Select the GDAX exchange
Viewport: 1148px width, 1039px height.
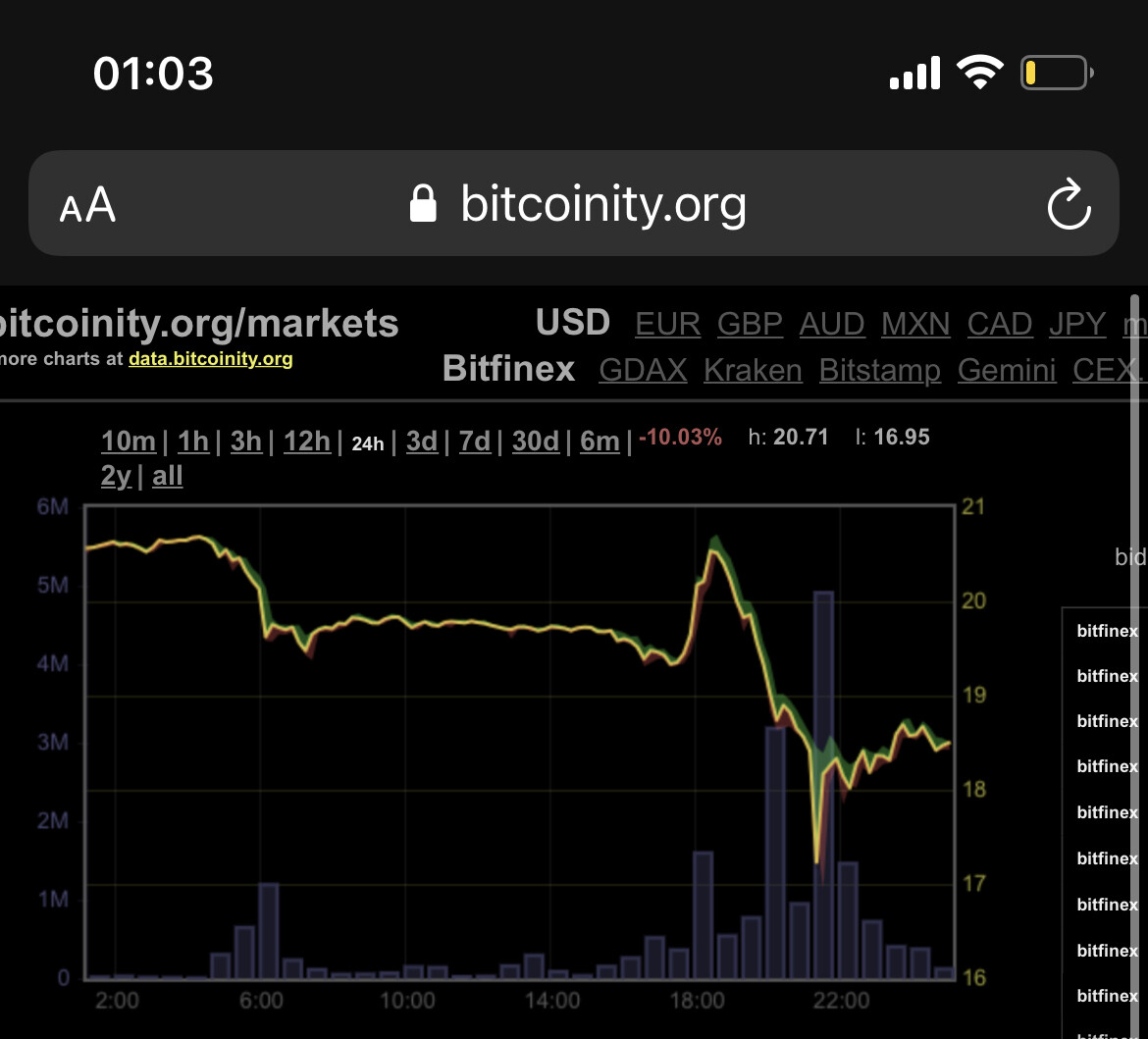(643, 370)
